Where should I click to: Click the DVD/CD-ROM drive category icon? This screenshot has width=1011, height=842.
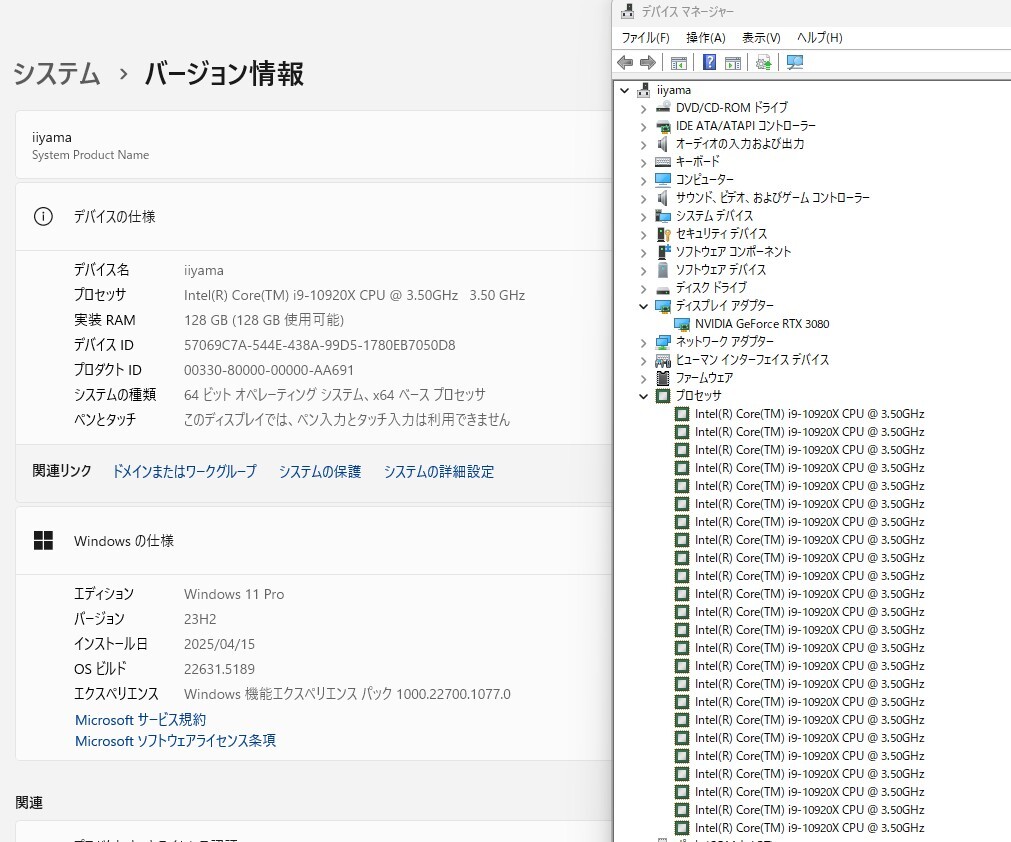663,108
